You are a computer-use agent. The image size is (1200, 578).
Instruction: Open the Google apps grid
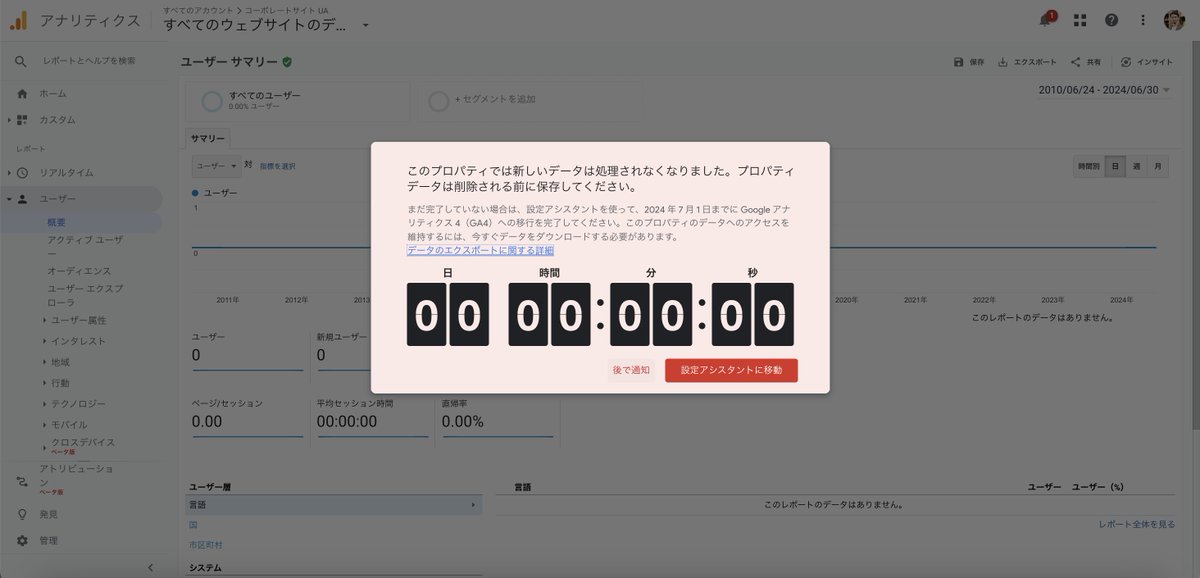(1080, 20)
